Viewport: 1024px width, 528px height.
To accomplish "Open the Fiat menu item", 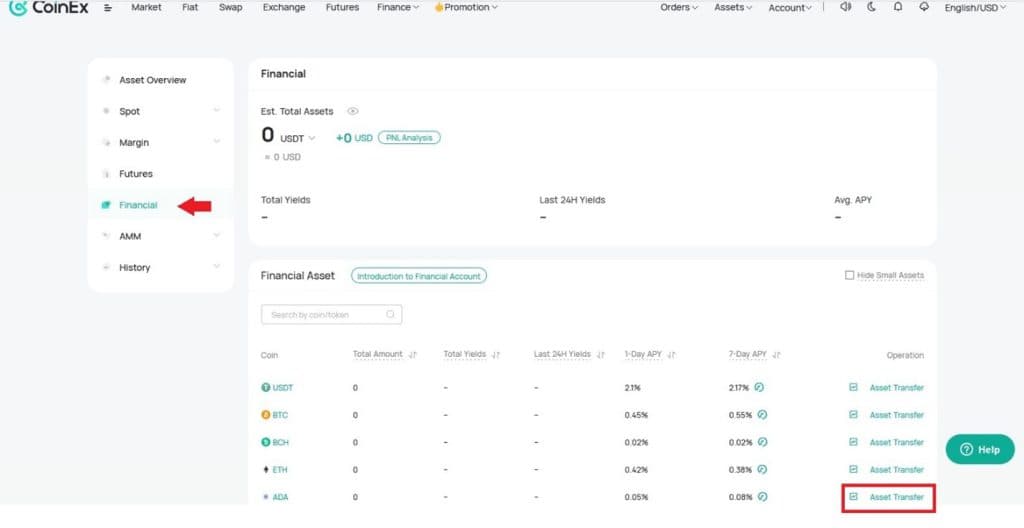I will click(190, 7).
